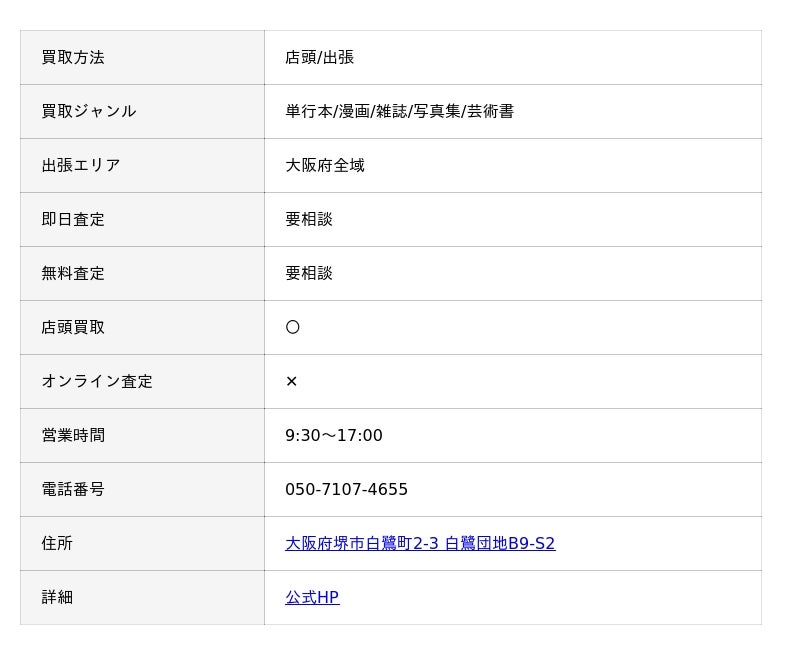Click the circle mark for 店頭買取
The height and width of the screenshot is (655, 800).
292,327
